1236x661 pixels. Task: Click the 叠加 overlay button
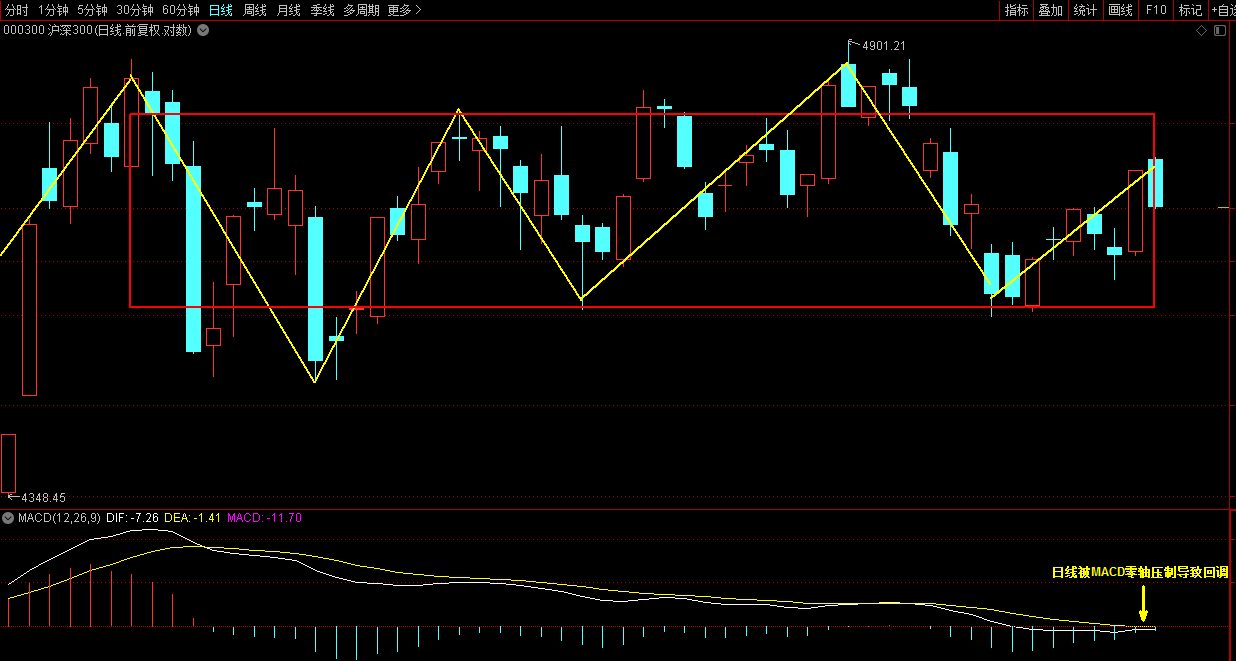click(1050, 10)
